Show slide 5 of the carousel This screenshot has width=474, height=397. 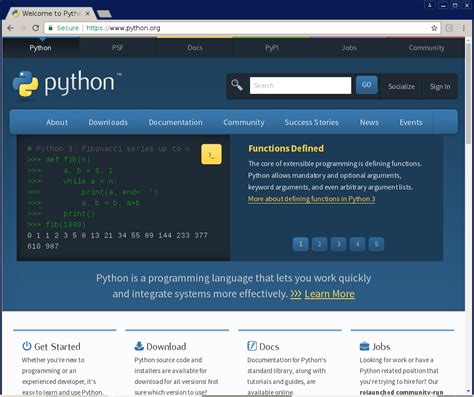click(x=376, y=244)
